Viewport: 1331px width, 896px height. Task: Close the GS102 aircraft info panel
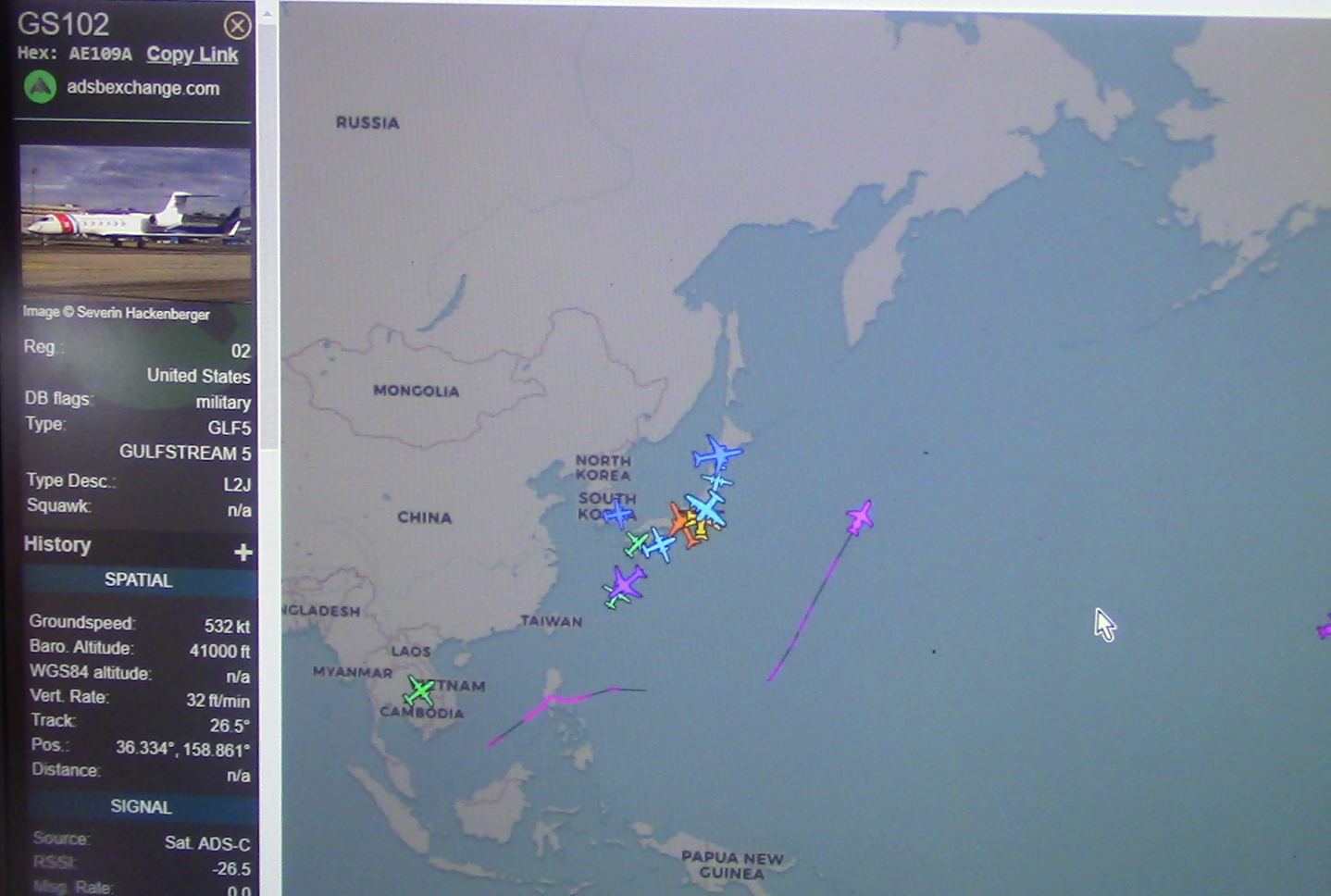(237, 25)
